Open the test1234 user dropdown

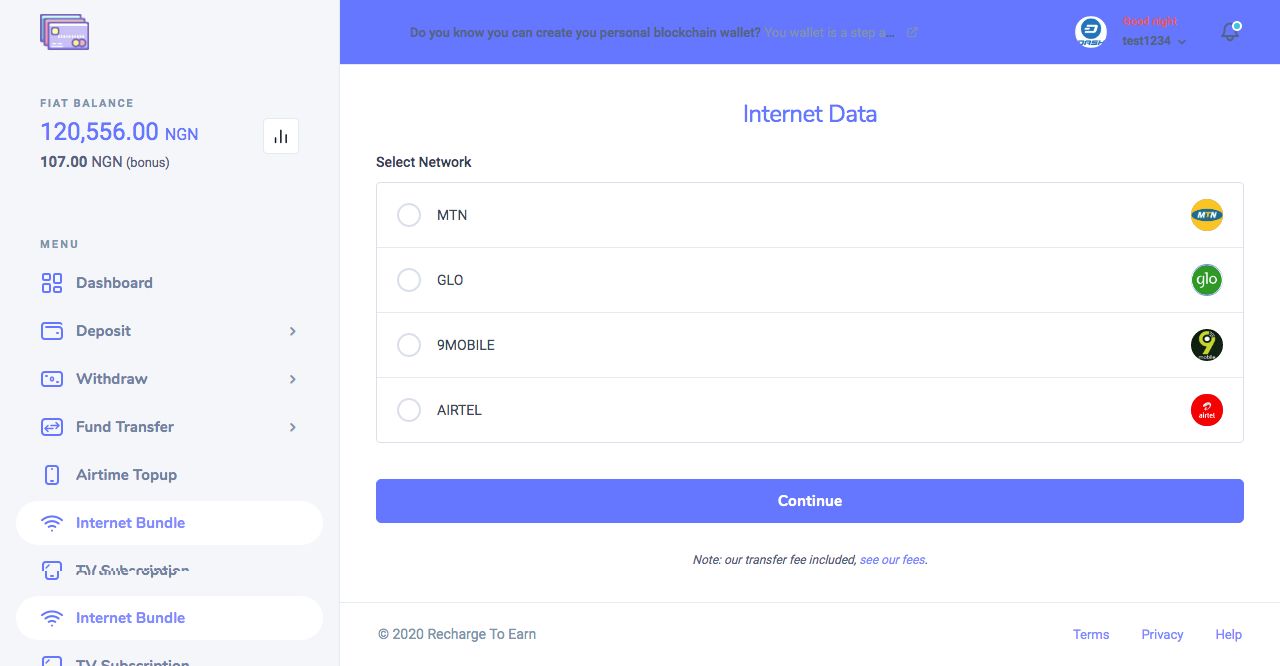click(1154, 41)
